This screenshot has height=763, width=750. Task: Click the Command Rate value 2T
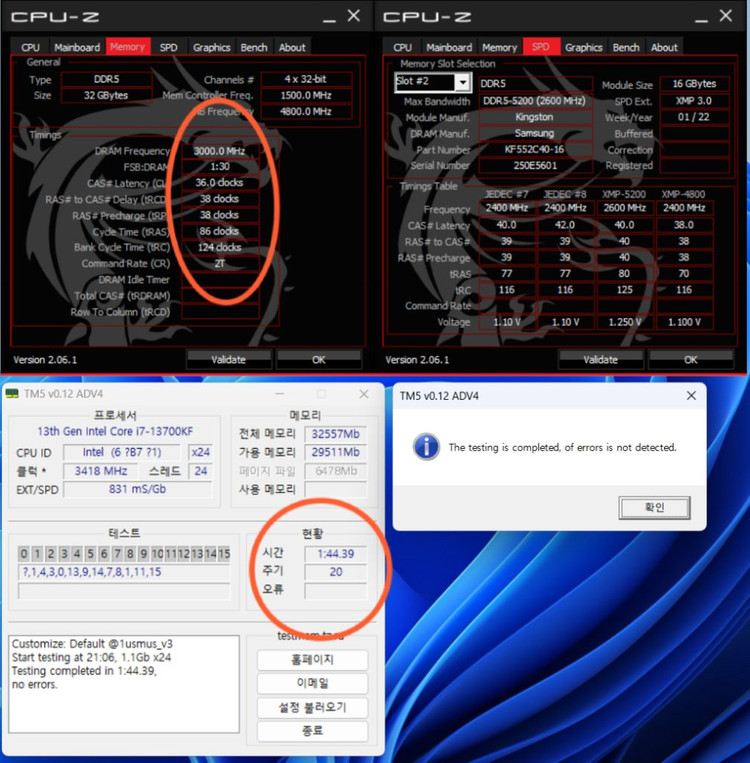click(x=220, y=263)
